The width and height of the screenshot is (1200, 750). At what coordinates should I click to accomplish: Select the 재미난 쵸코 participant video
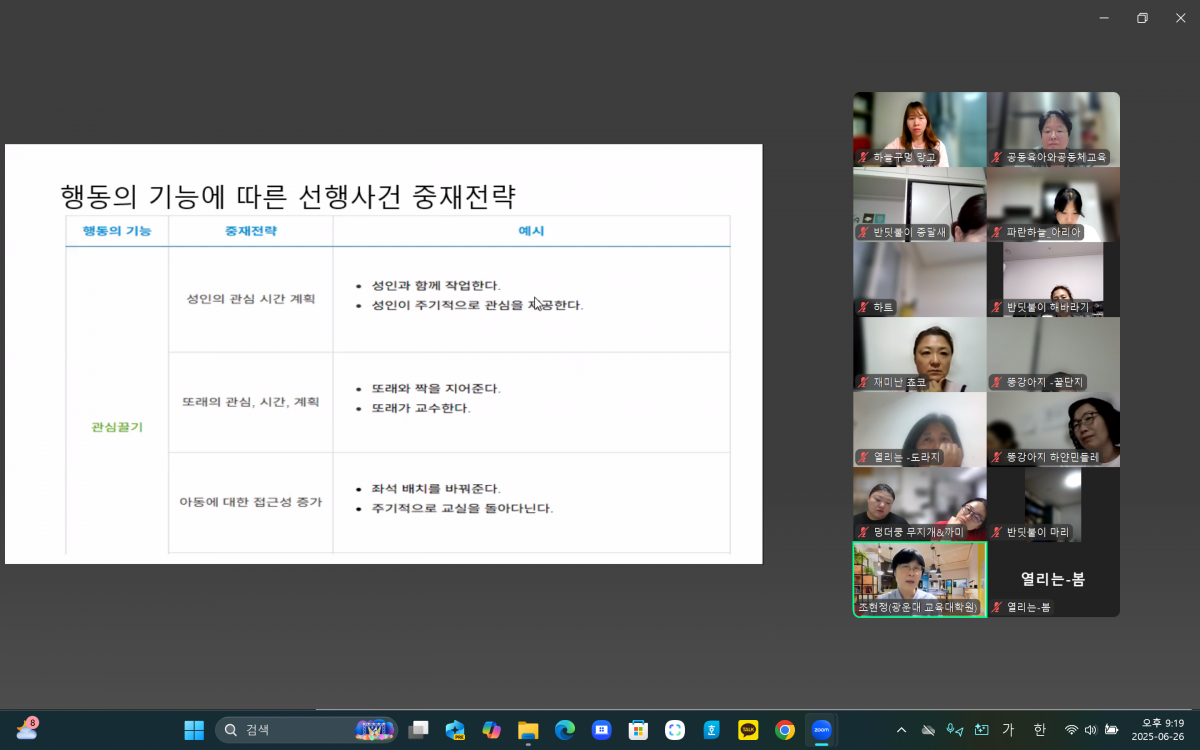(x=919, y=354)
